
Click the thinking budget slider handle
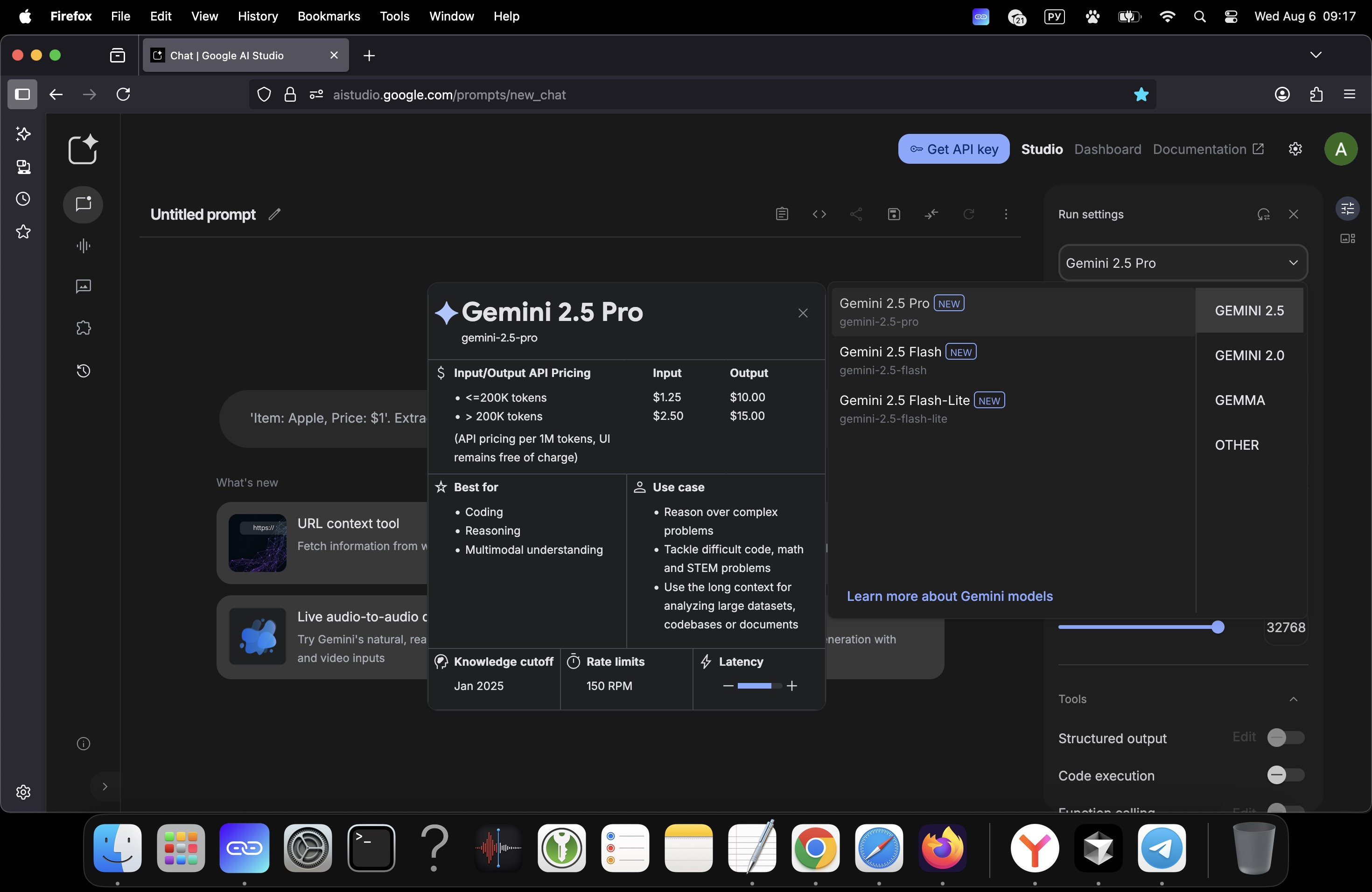click(x=1218, y=627)
